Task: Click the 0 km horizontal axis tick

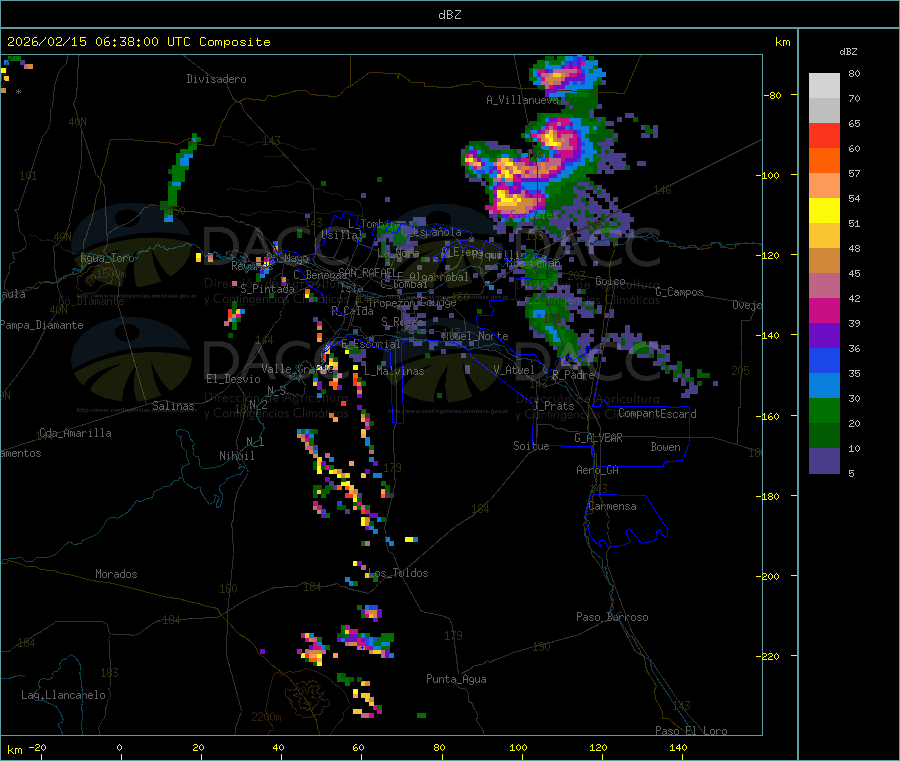Action: (119, 747)
